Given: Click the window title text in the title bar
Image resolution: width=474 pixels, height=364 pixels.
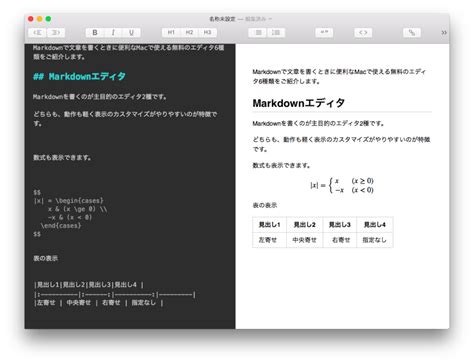Looking at the screenshot, I should 222,19.
